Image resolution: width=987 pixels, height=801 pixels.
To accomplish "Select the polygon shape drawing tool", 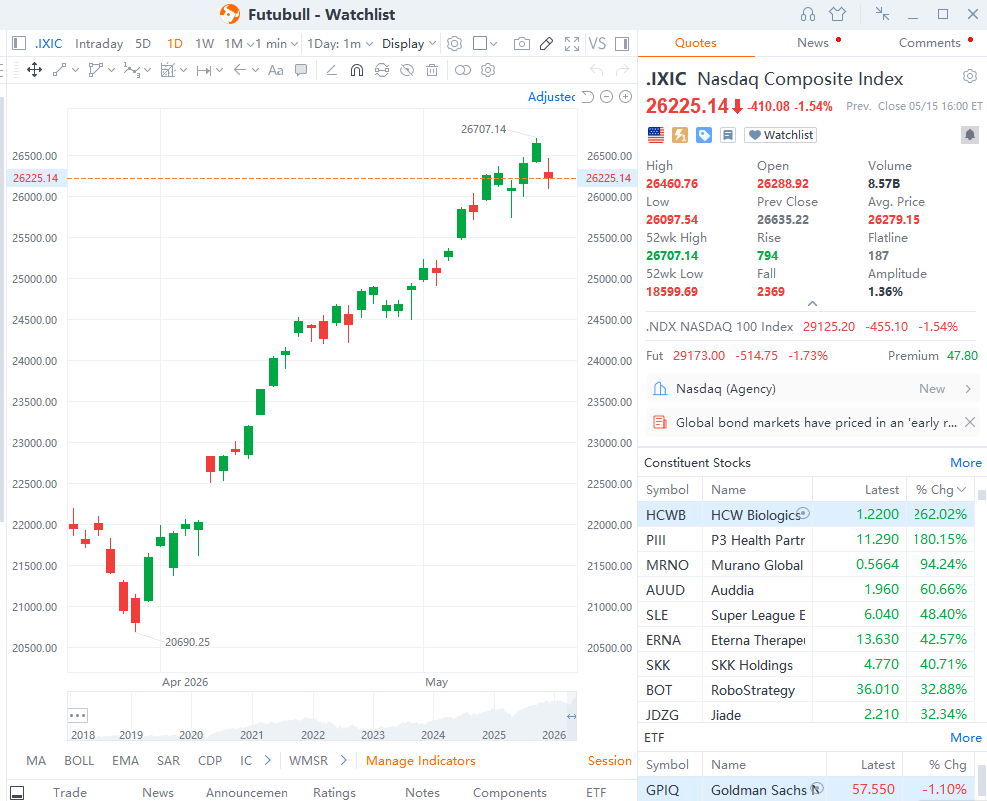I will 96,70.
